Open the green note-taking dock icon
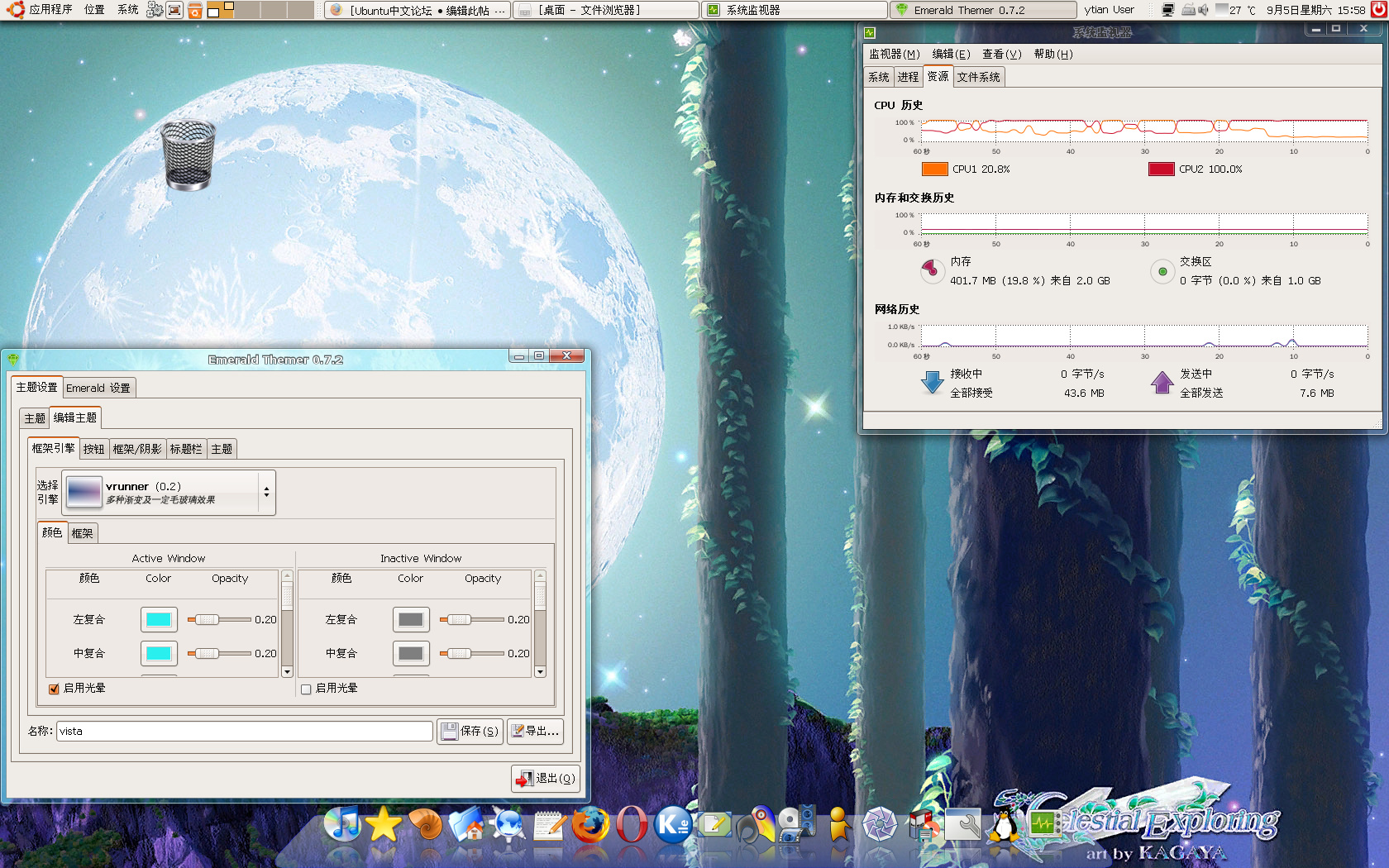The width and height of the screenshot is (1389, 868). [714, 823]
